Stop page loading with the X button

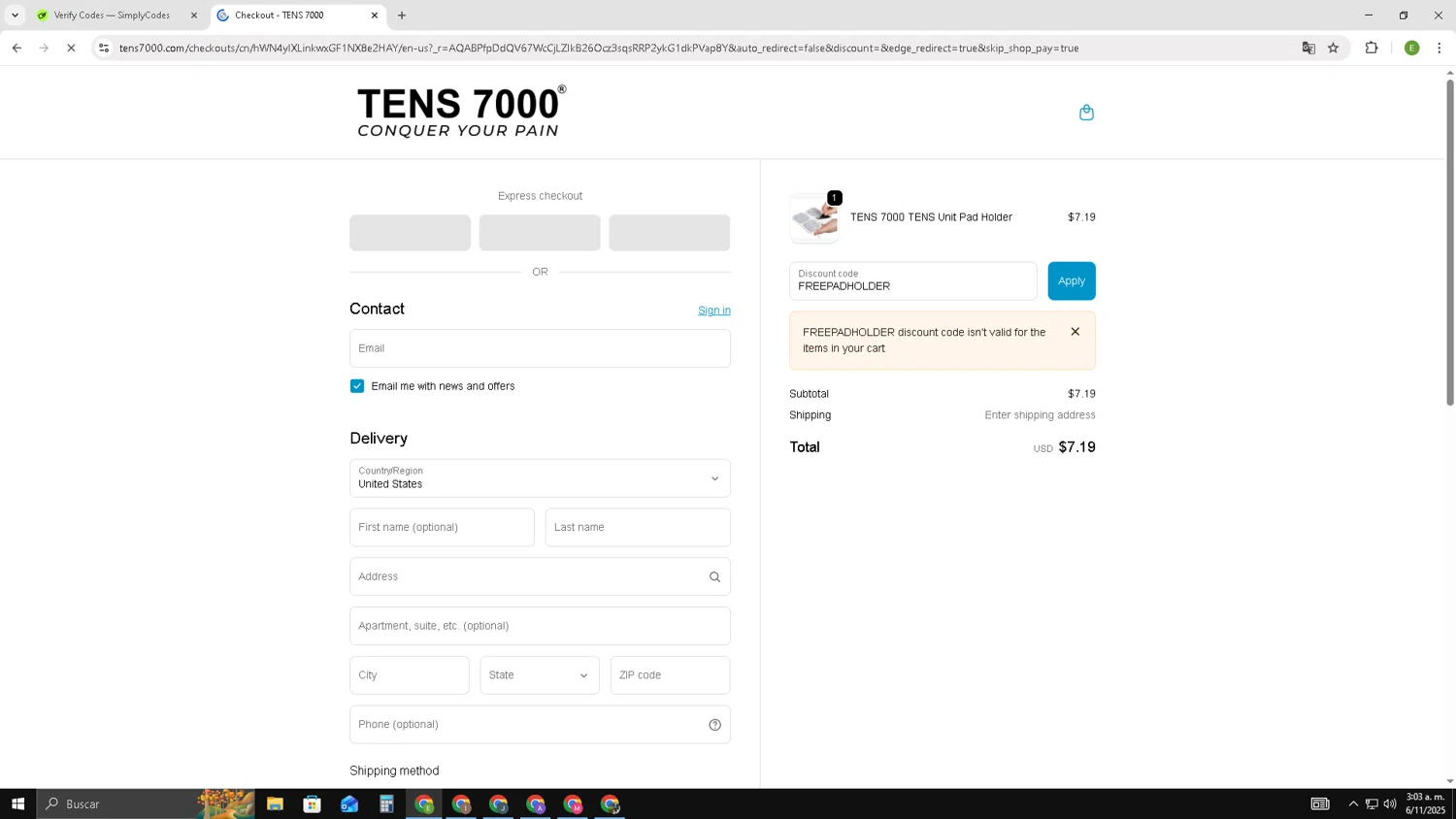pos(71,48)
